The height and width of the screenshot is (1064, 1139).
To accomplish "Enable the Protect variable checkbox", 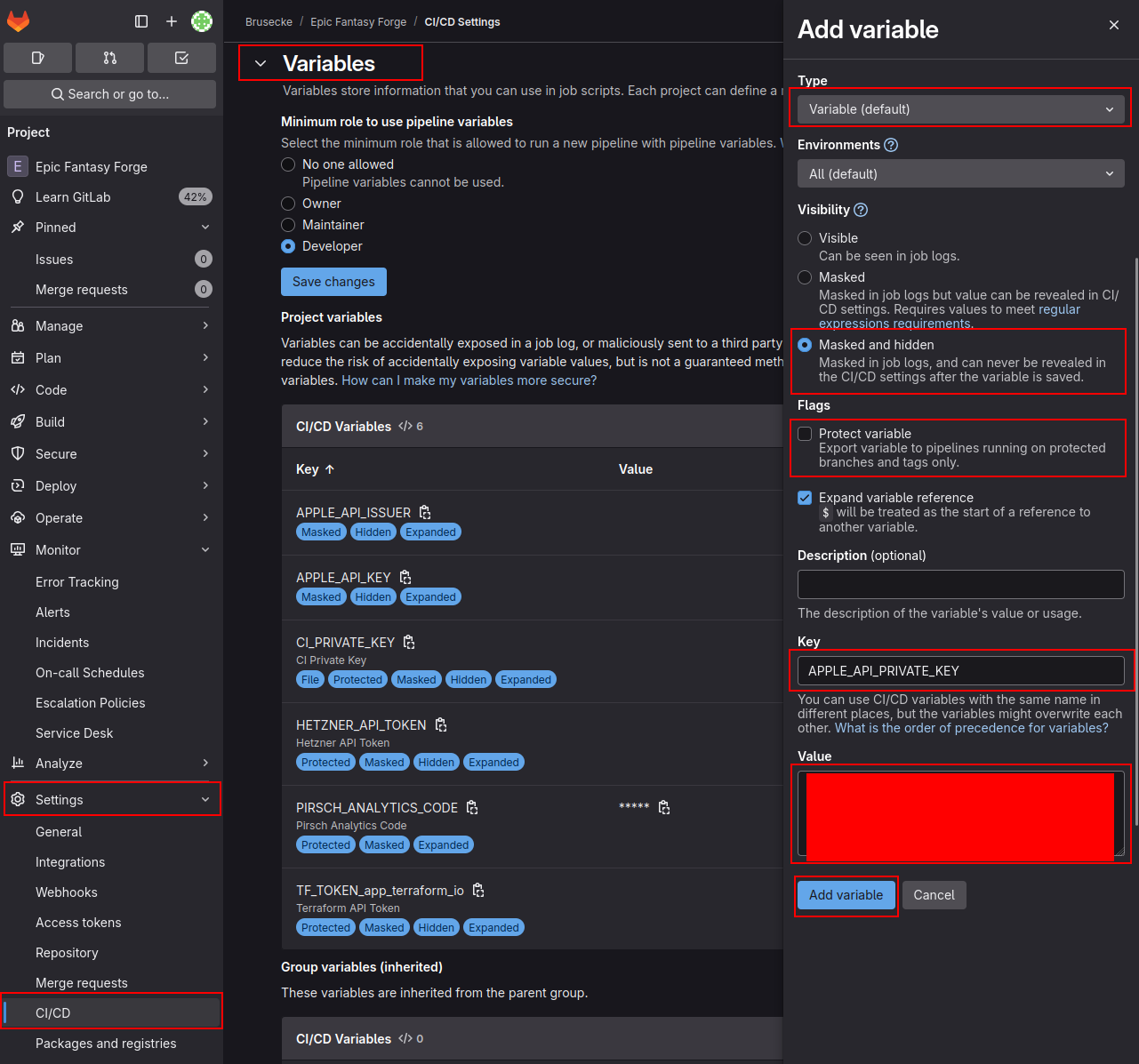I will (x=805, y=434).
